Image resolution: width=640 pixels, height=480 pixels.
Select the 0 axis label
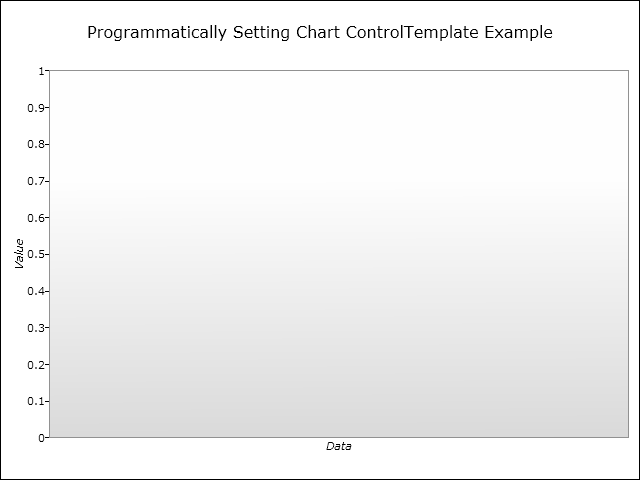tap(41, 438)
